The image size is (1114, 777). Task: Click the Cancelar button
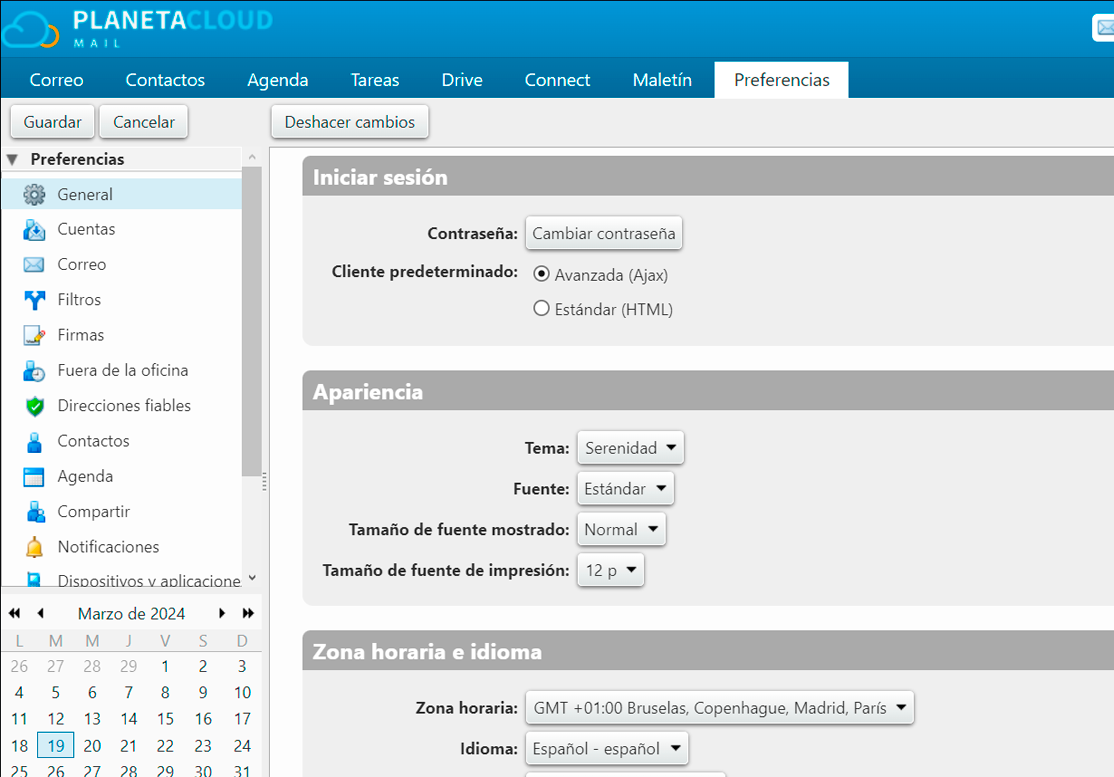tap(144, 122)
